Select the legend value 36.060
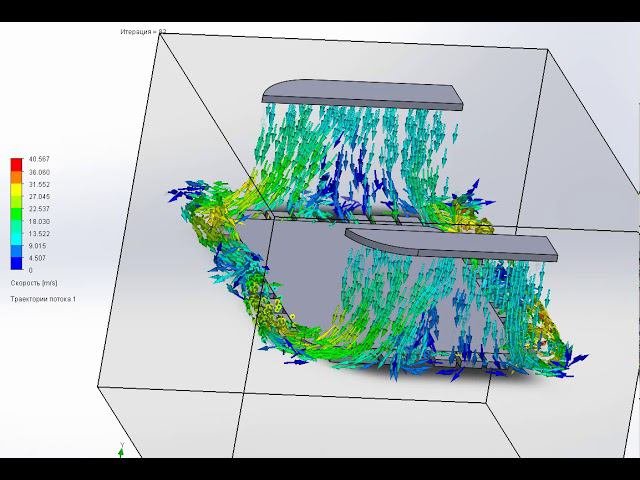Image resolution: width=640 pixels, height=480 pixels. [39, 172]
